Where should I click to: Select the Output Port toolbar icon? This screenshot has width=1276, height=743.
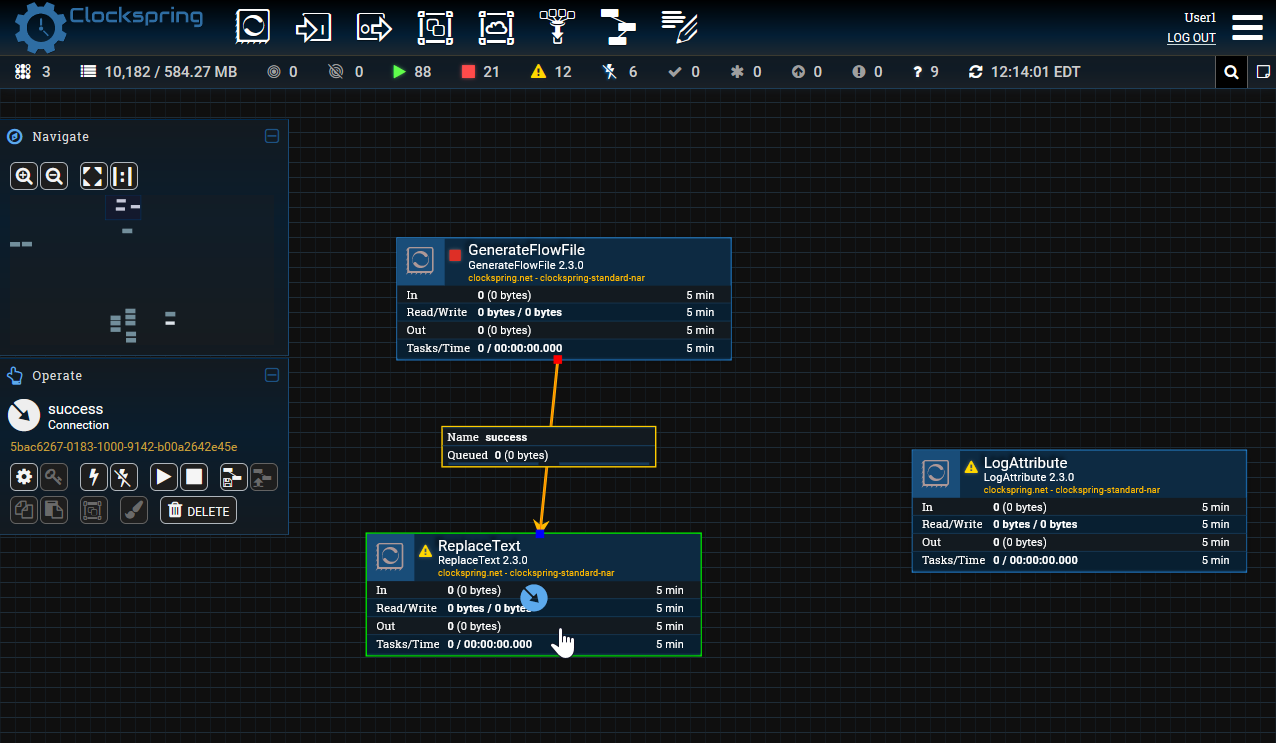(x=374, y=27)
